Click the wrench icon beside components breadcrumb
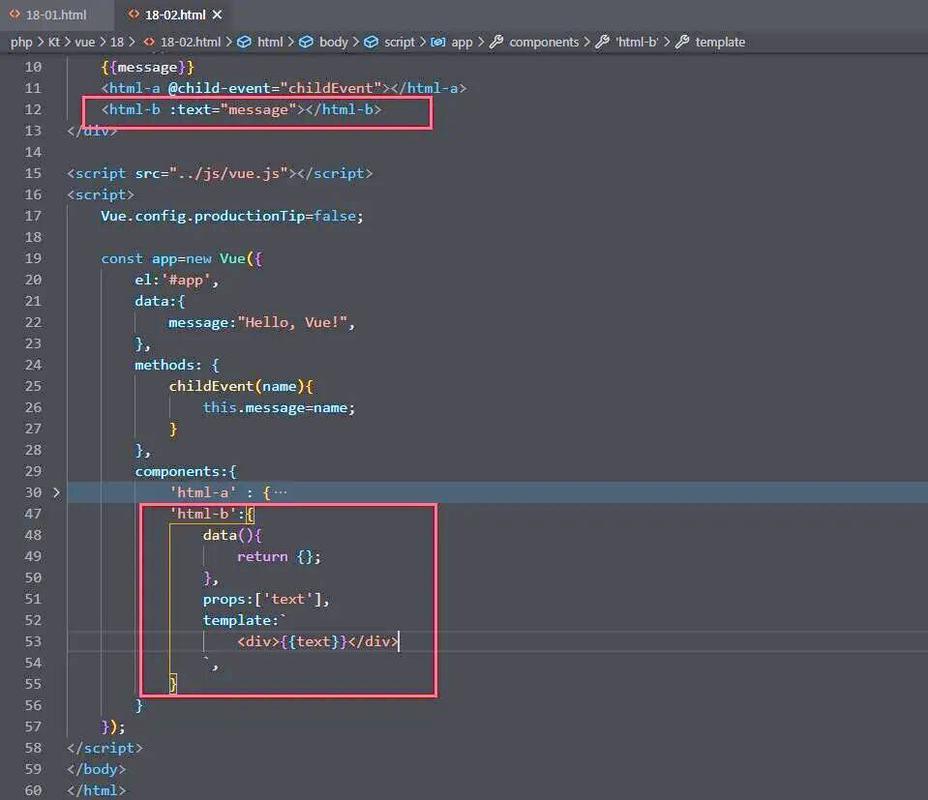Image resolution: width=928 pixels, height=800 pixels. [496, 42]
